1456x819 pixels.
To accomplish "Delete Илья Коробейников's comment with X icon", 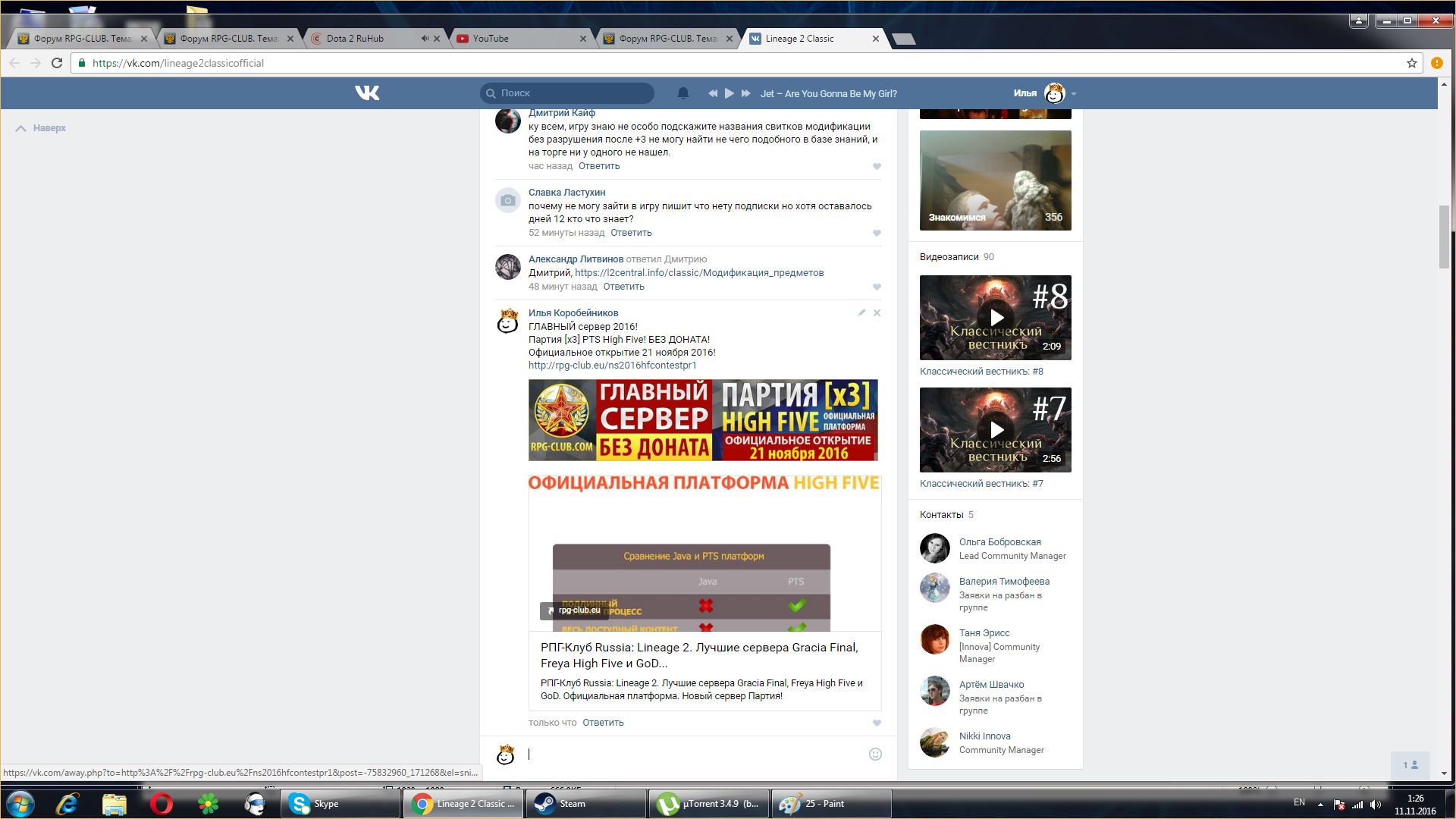I will [x=877, y=312].
